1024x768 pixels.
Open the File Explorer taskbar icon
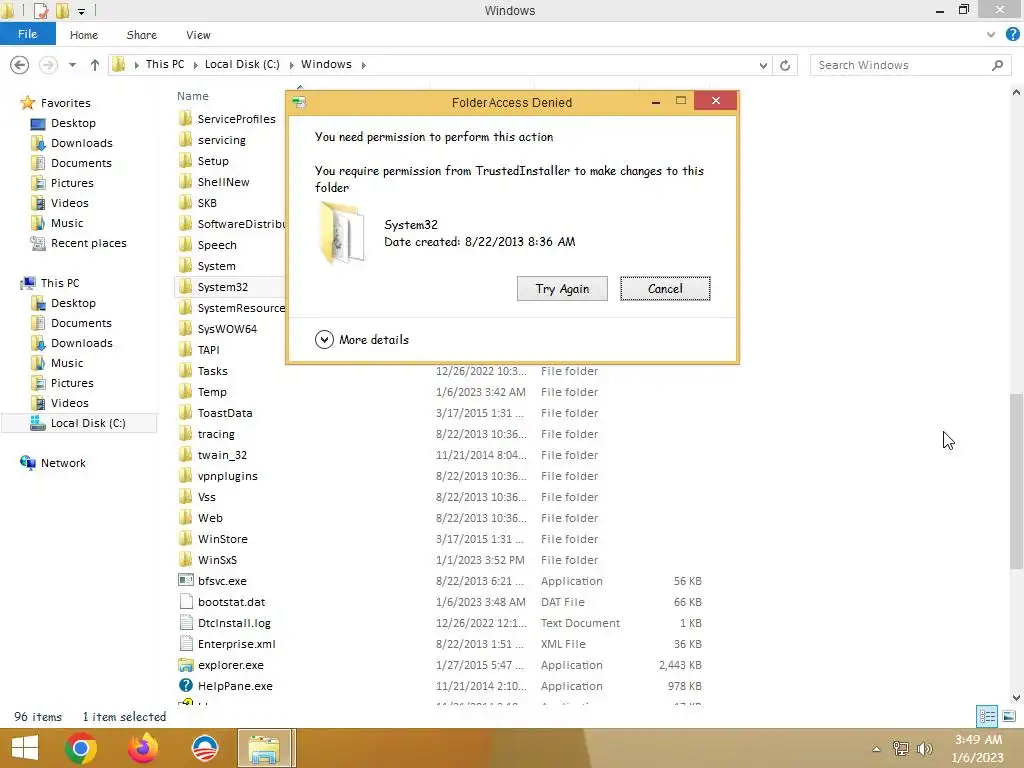(x=264, y=748)
